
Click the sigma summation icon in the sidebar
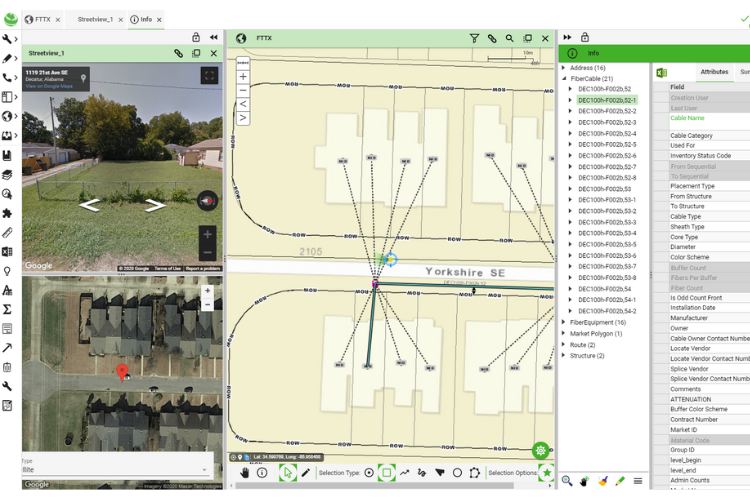[7, 310]
